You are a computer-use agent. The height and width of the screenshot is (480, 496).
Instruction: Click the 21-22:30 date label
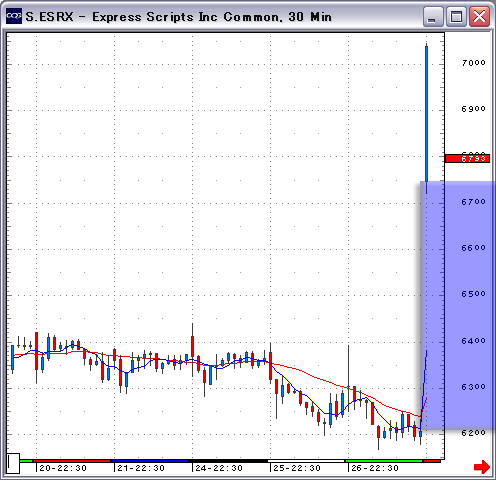(141, 468)
